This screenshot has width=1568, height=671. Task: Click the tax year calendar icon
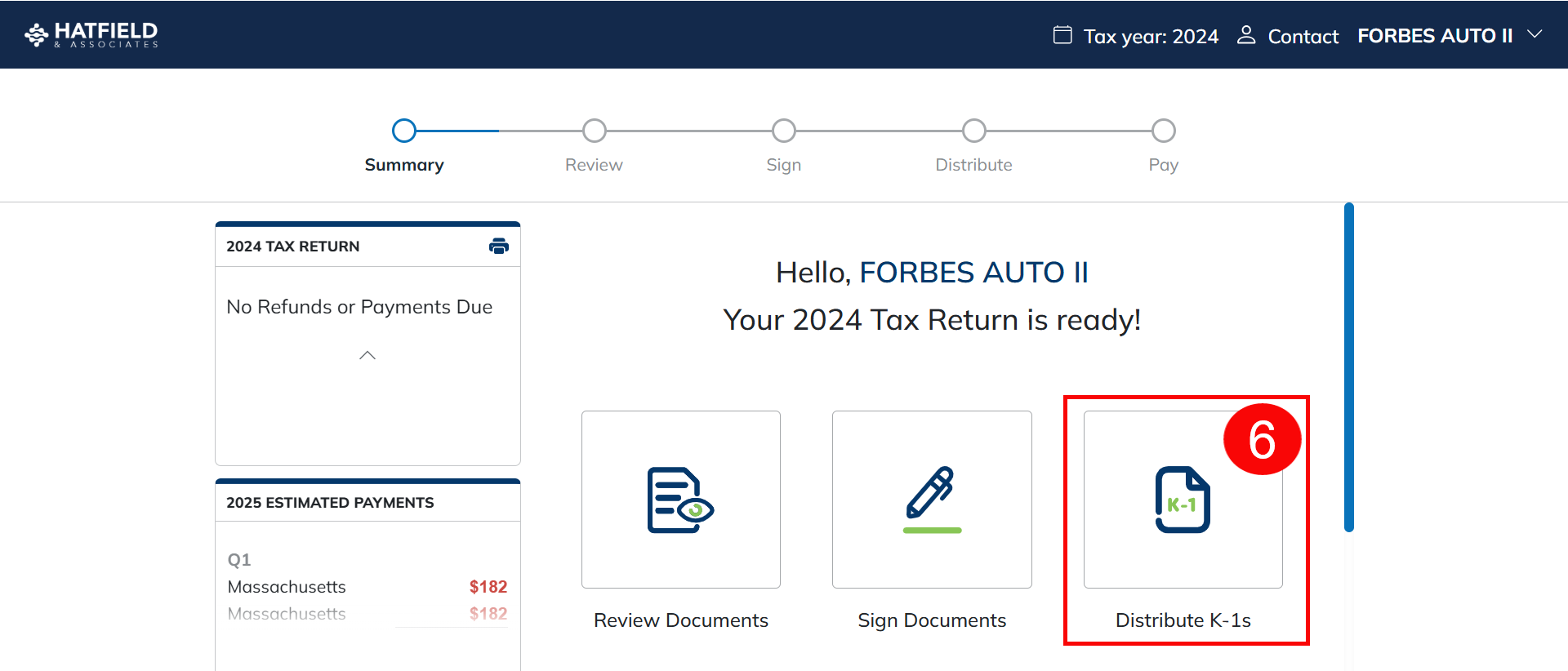[x=1062, y=35]
